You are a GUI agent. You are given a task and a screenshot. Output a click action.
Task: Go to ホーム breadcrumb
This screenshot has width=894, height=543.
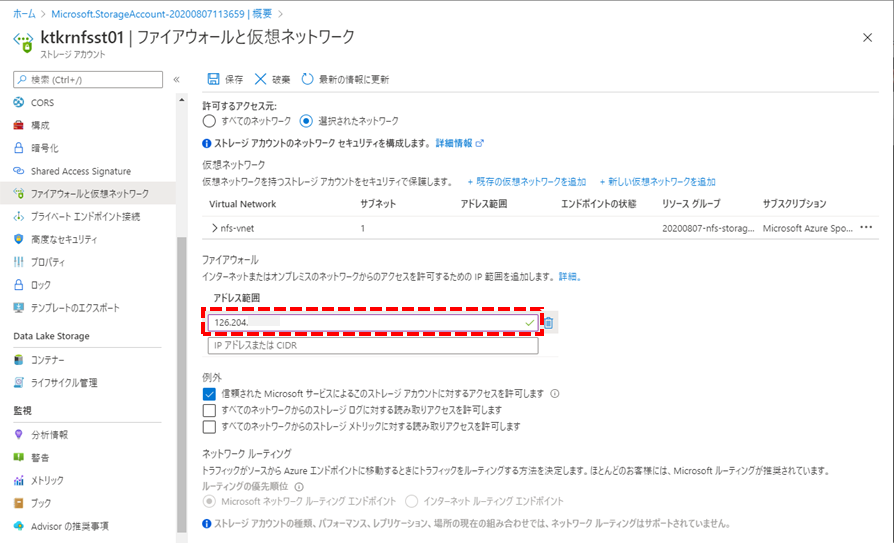click(x=25, y=14)
